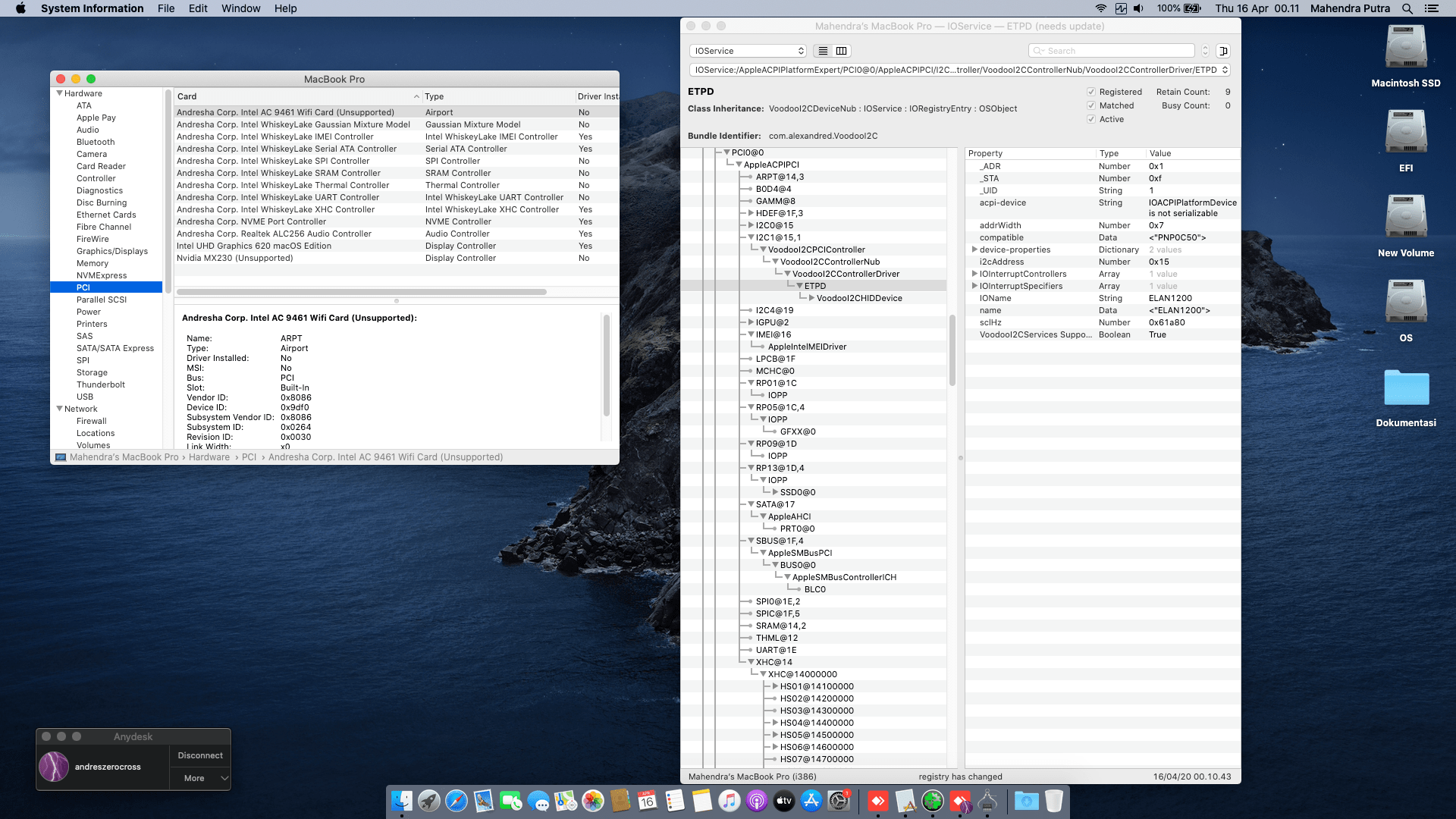1456x819 pixels.
Task: Open Trash in the Dock
Action: (1054, 801)
